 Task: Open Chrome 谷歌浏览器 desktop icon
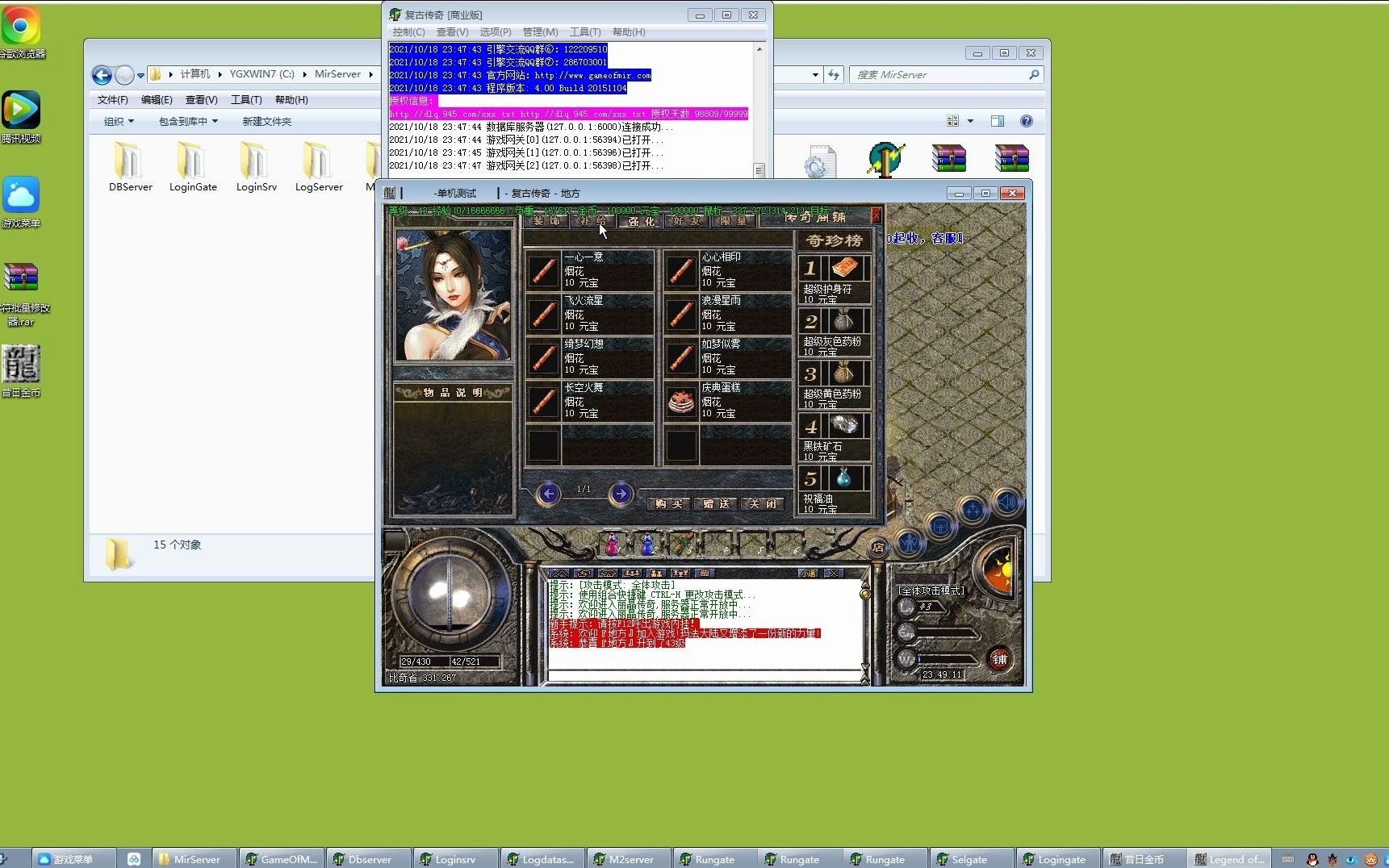tap(21, 33)
